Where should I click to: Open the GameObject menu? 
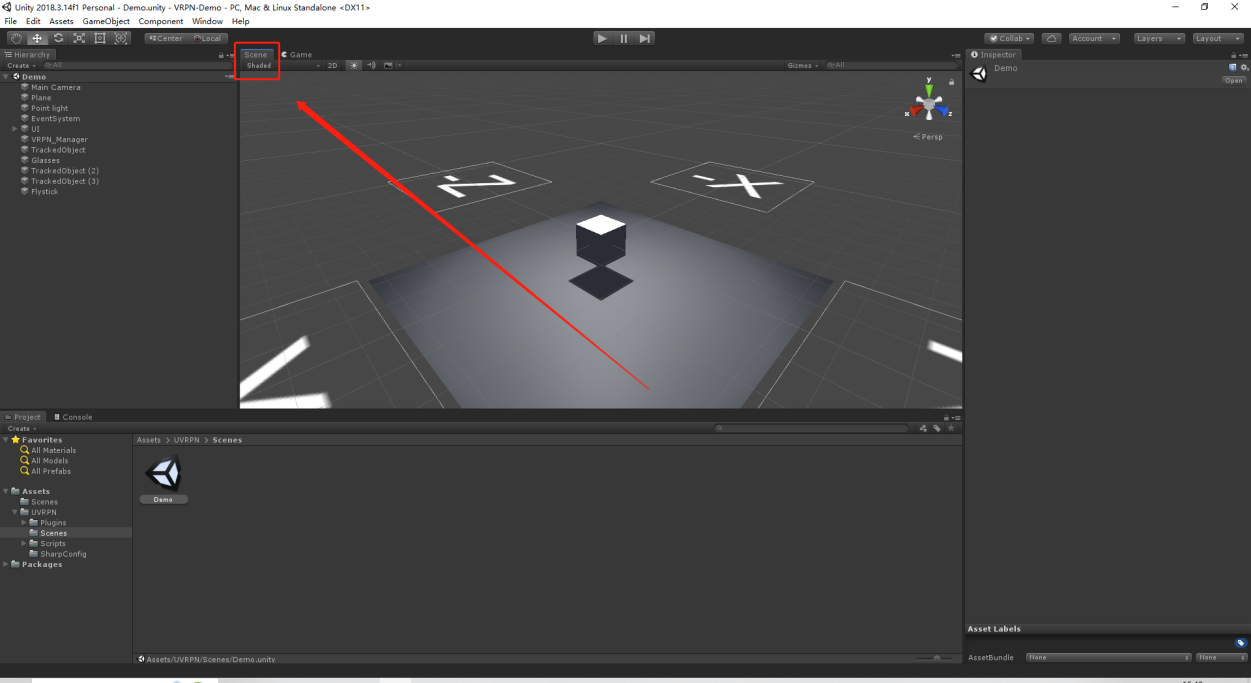tap(106, 21)
